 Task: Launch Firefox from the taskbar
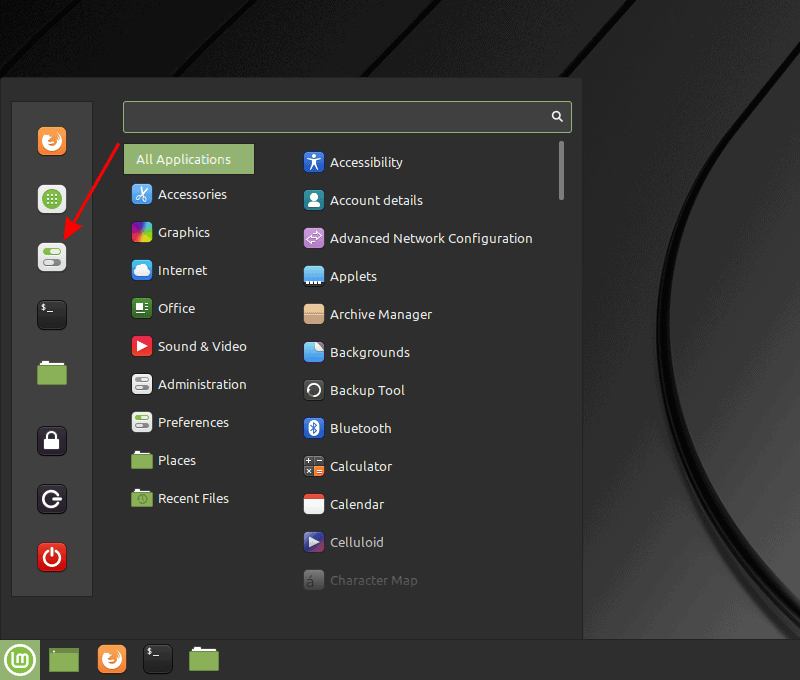pyautogui.click(x=111, y=659)
